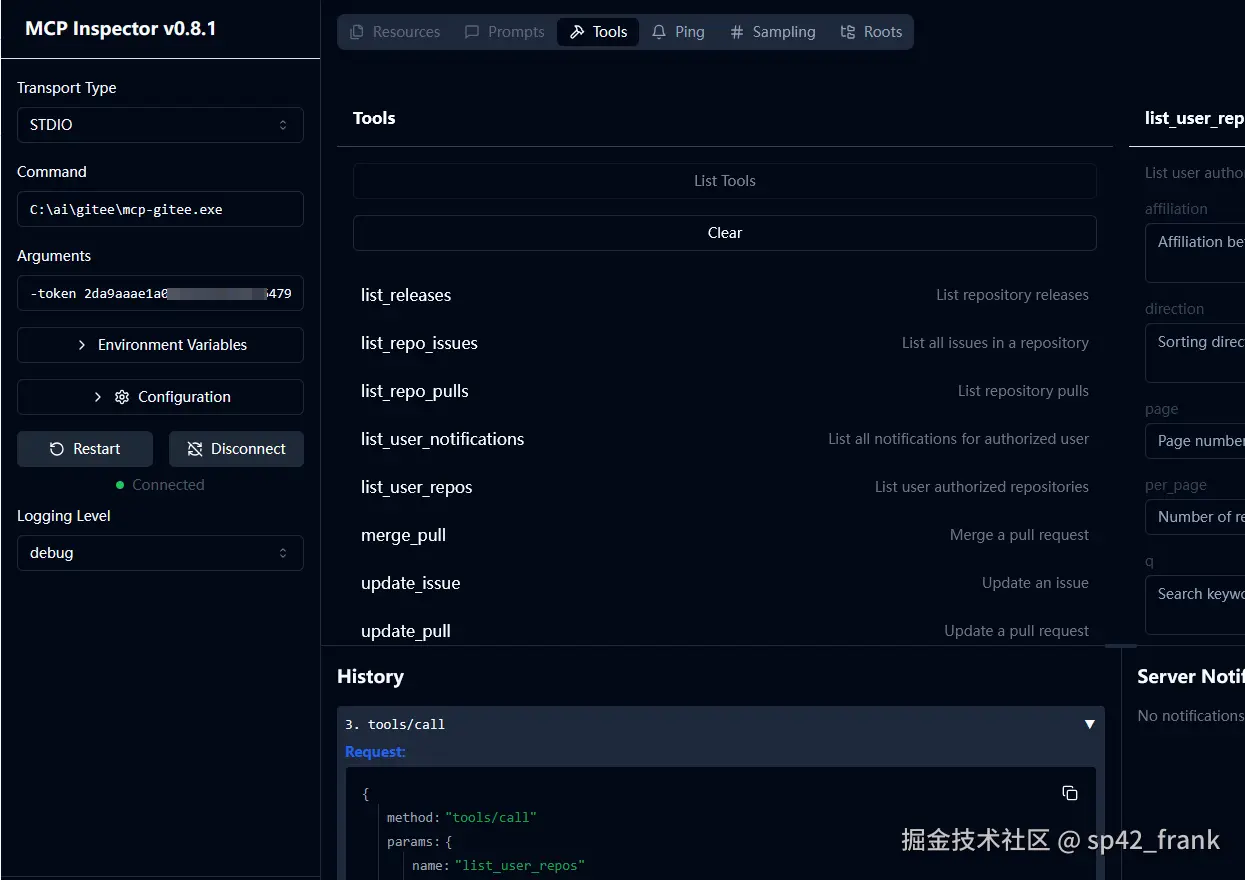This screenshot has height=880, width=1245.
Task: Click the Clear button
Action: 725,233
